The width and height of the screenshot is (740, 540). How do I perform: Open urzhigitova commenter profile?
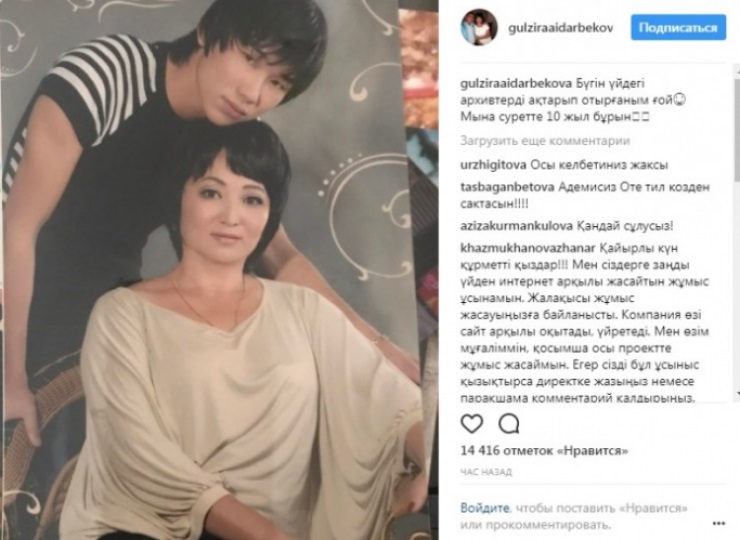(x=493, y=165)
